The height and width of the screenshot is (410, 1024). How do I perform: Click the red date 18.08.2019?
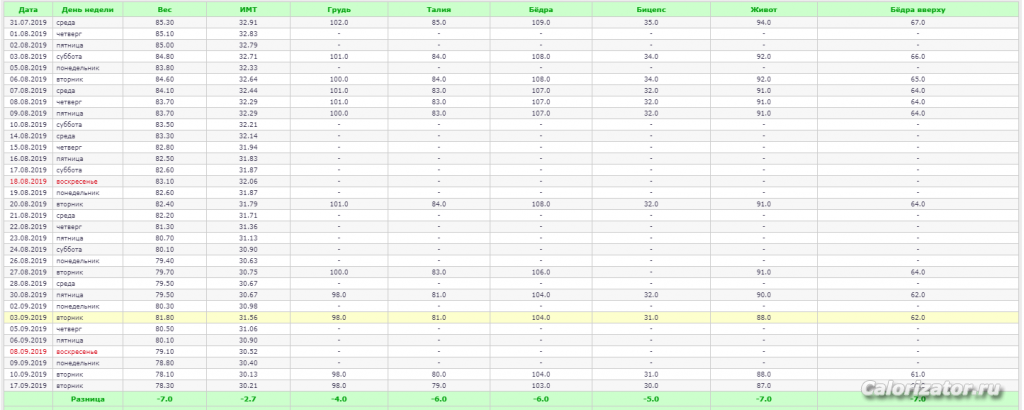tap(28, 181)
